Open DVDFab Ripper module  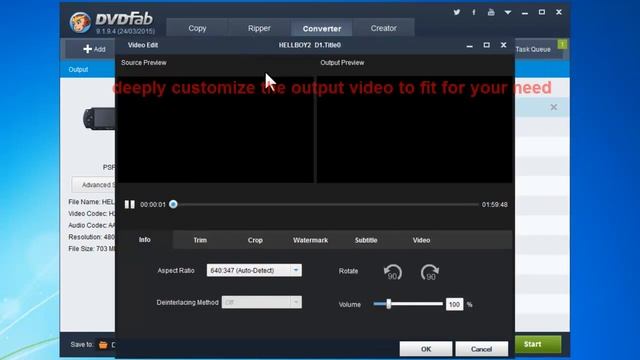tap(259, 28)
